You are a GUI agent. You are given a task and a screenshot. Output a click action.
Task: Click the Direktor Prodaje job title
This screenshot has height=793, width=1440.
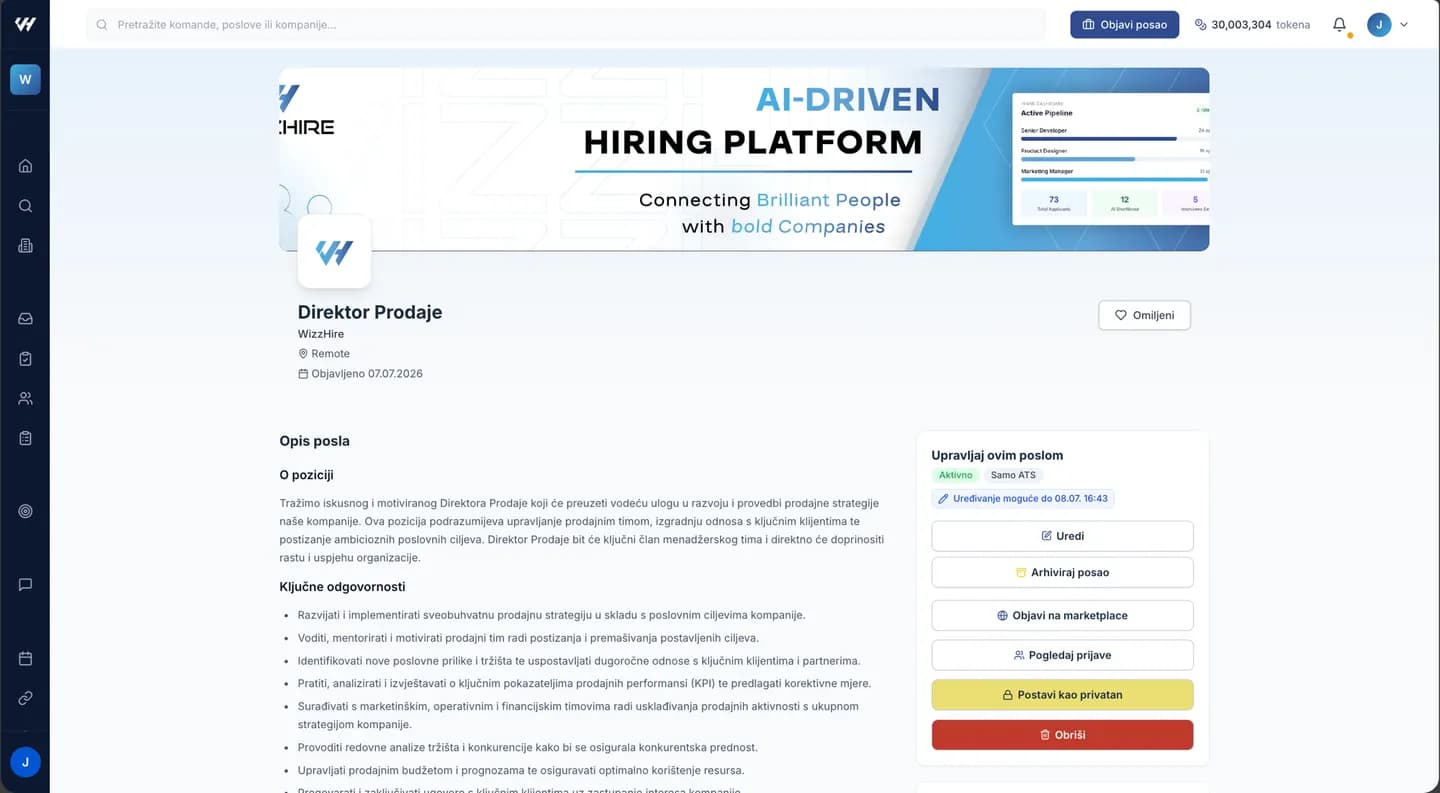pos(370,312)
